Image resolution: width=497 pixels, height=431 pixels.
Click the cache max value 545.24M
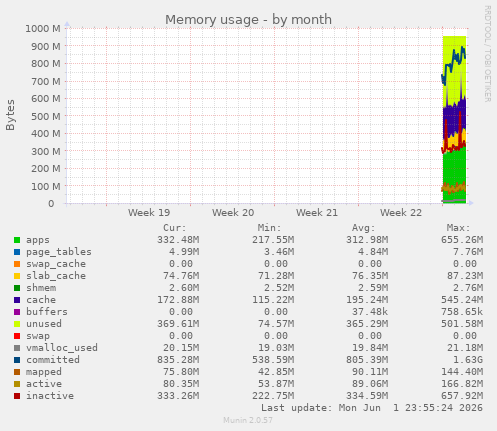point(462,300)
